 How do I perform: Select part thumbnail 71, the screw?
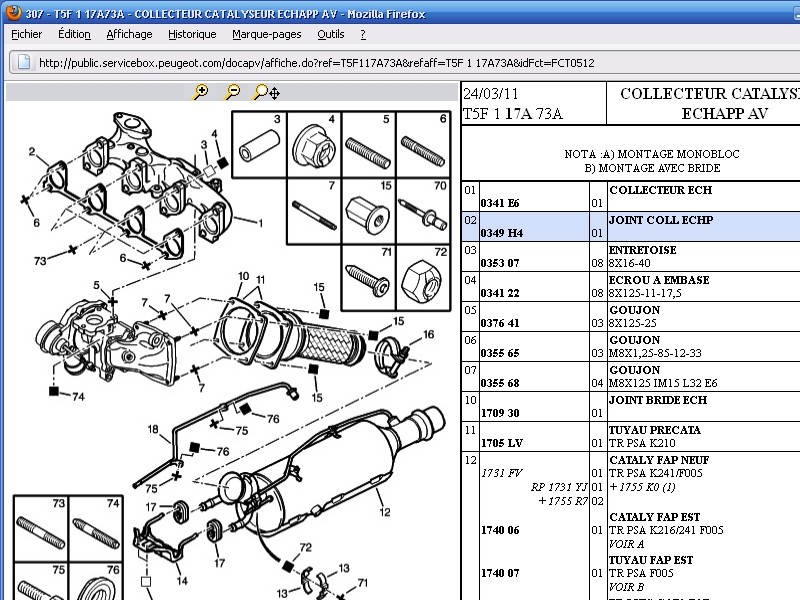pyautogui.click(x=369, y=278)
